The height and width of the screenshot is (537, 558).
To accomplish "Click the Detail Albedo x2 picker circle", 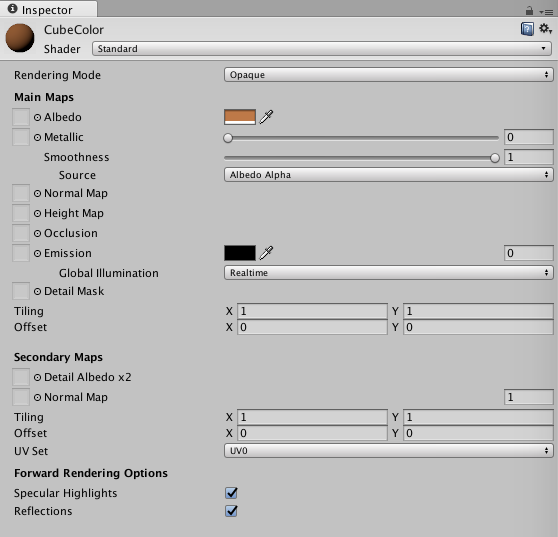I will (x=37, y=377).
